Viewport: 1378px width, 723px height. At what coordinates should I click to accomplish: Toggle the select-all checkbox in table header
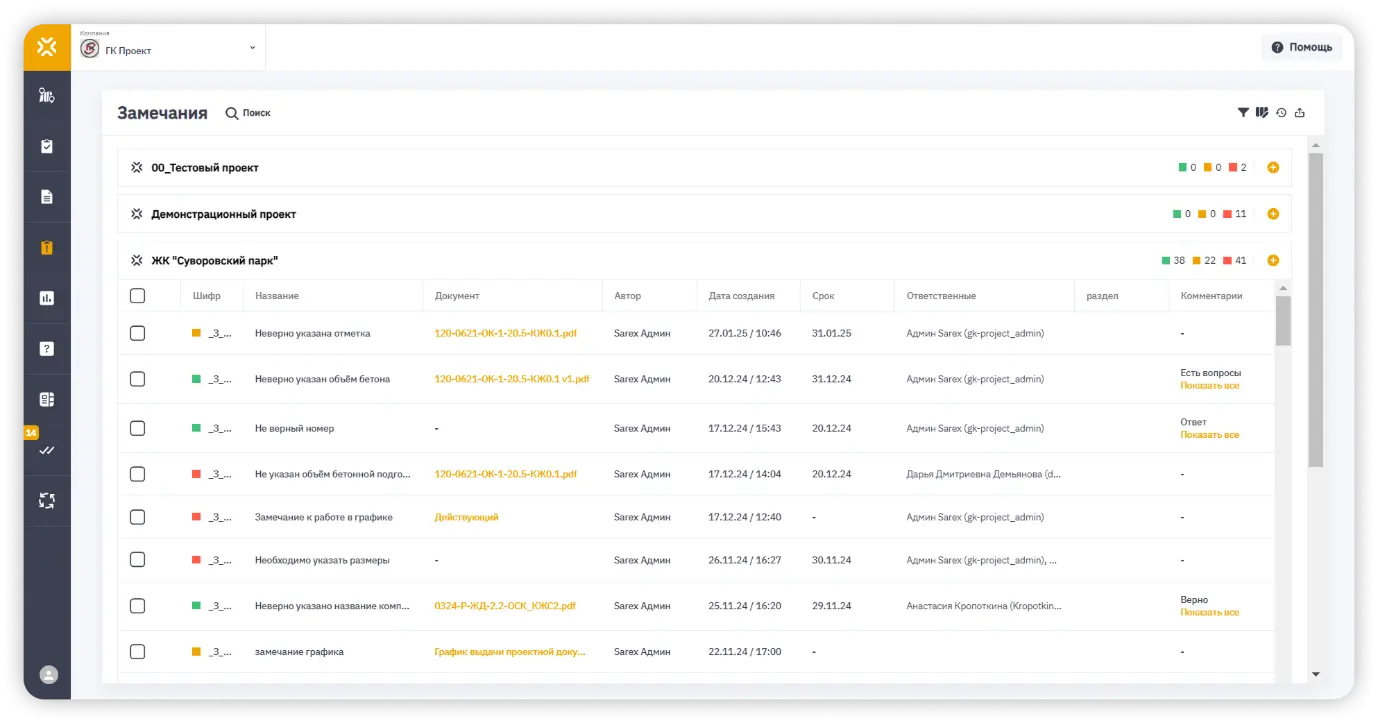click(138, 296)
